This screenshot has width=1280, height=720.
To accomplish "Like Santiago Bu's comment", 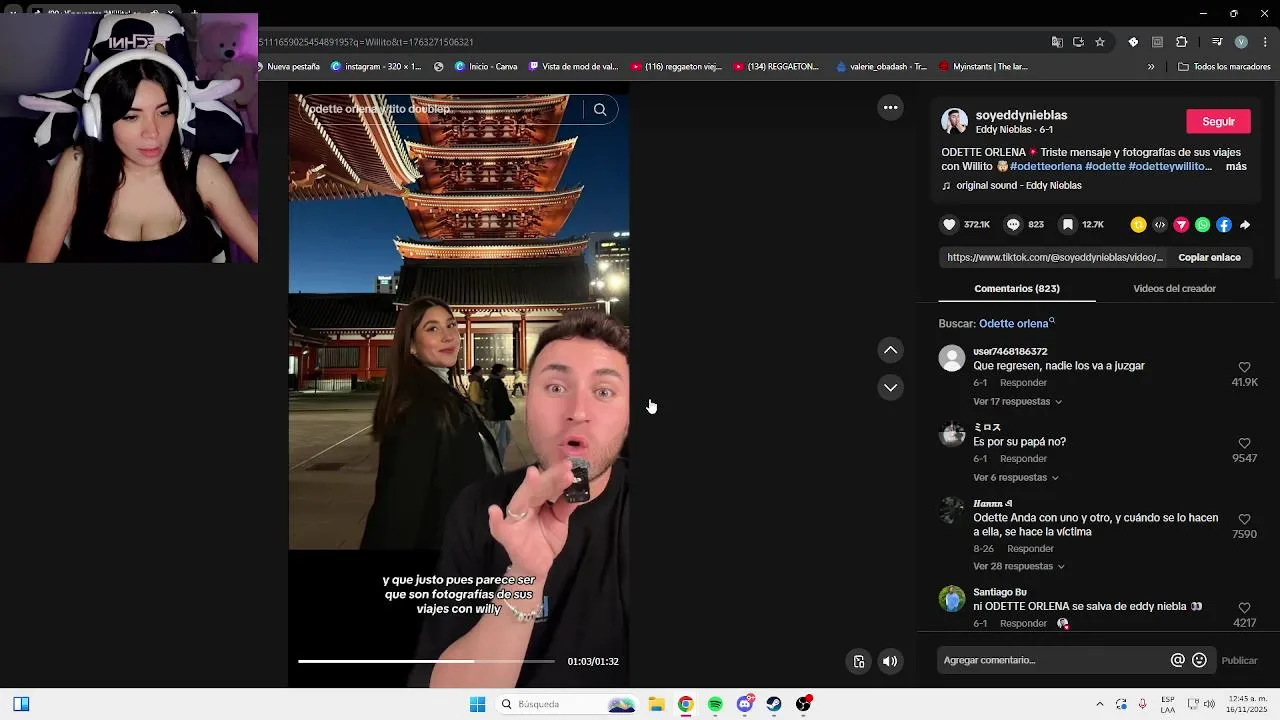I will (x=1244, y=608).
